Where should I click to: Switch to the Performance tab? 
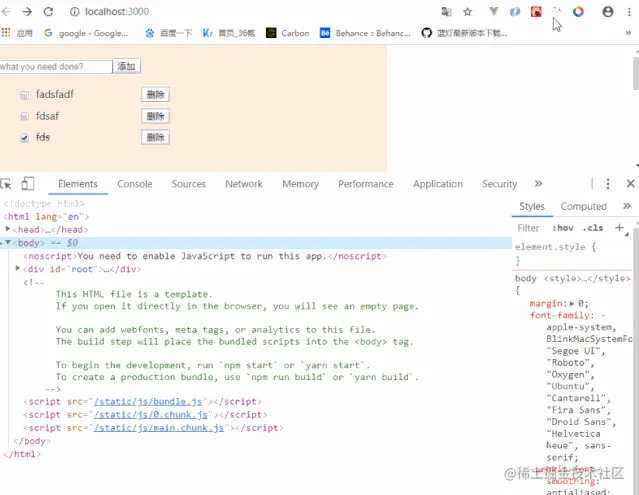click(x=366, y=184)
